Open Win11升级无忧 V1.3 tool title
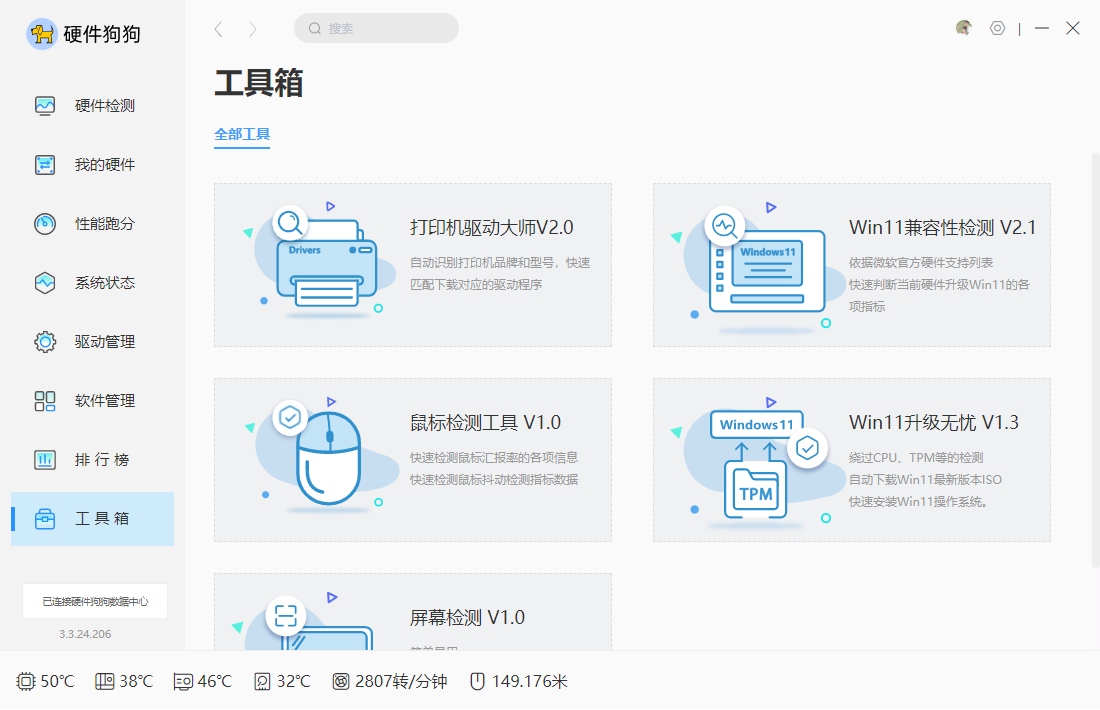The height and width of the screenshot is (710, 1100). [x=934, y=422]
